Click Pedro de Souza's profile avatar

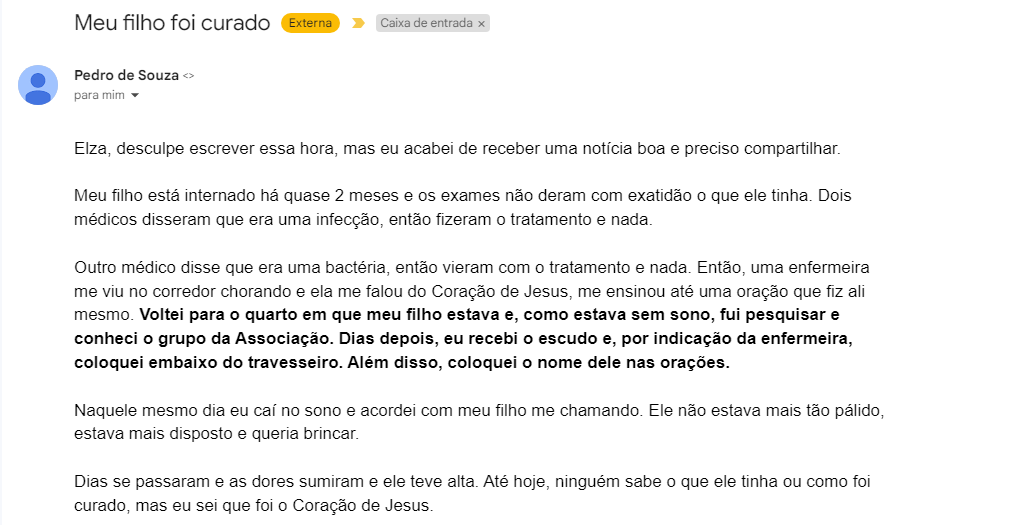click(x=38, y=85)
